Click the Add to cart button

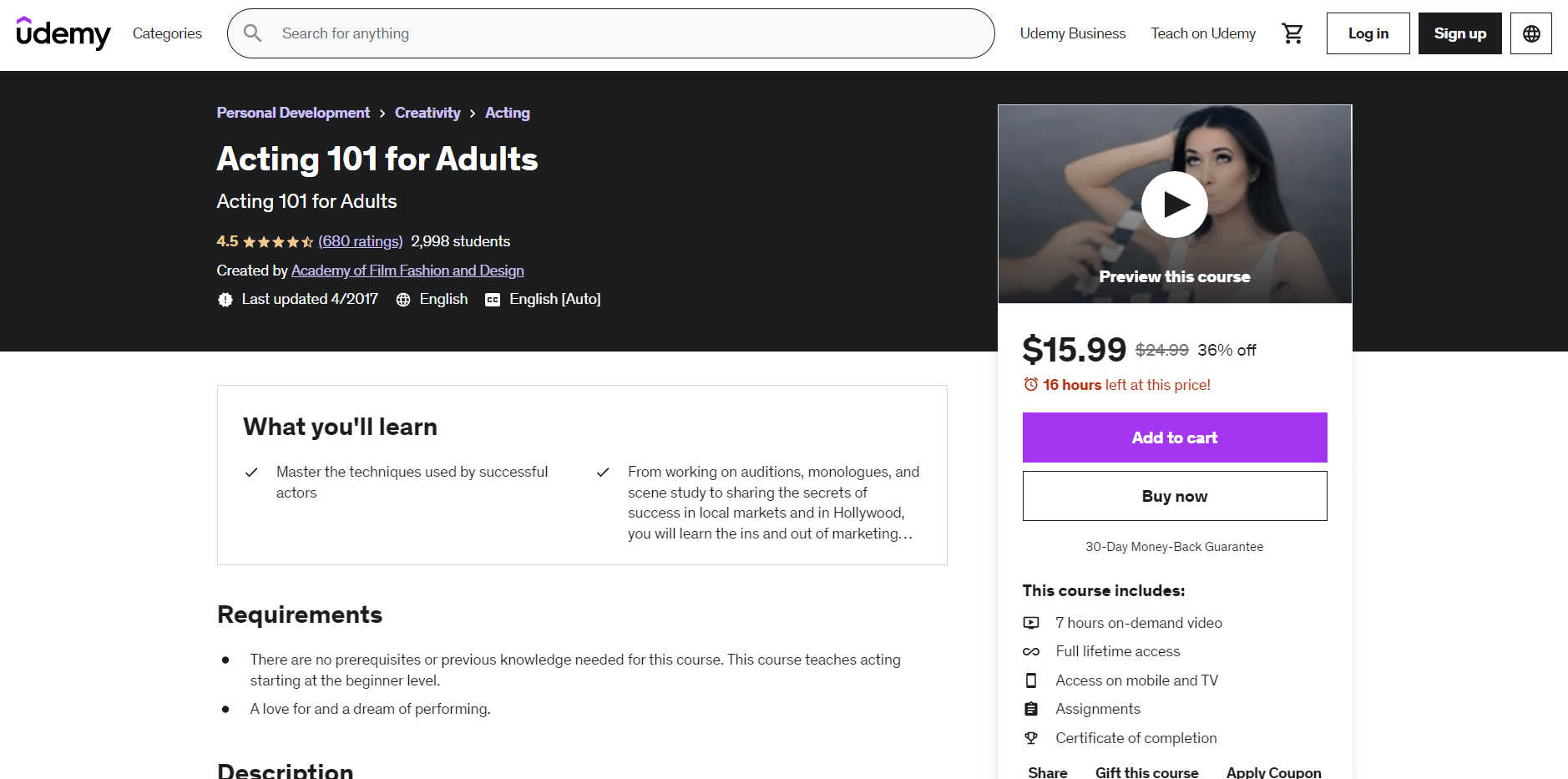pyautogui.click(x=1174, y=438)
